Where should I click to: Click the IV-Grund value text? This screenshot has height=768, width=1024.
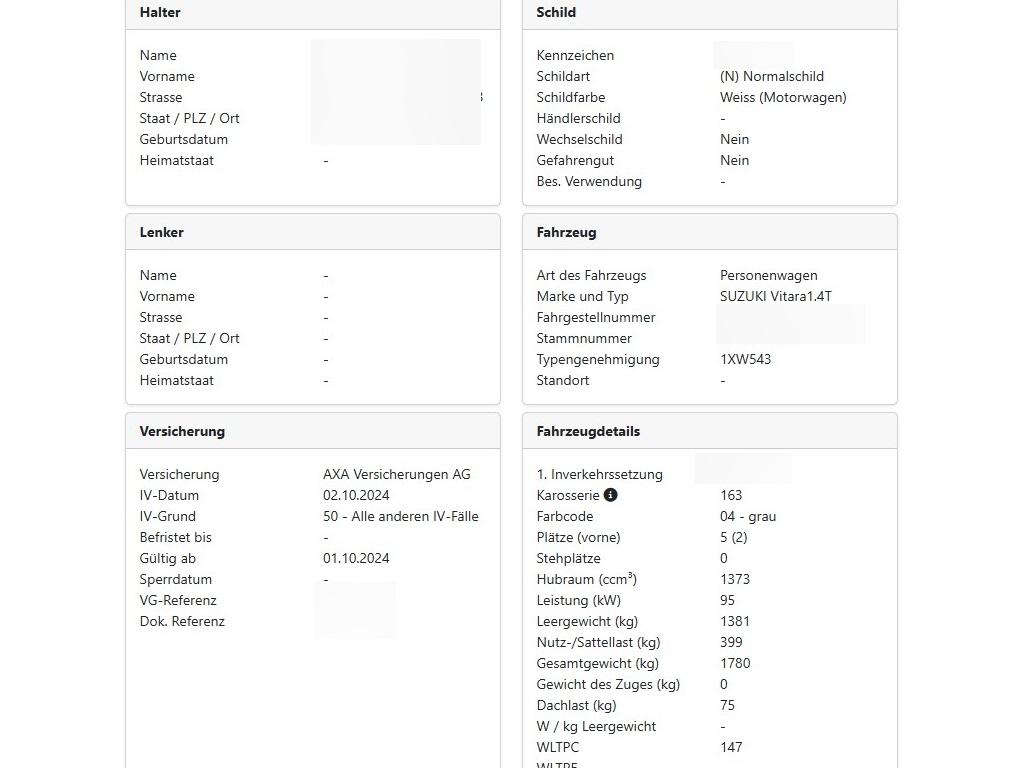coord(400,517)
